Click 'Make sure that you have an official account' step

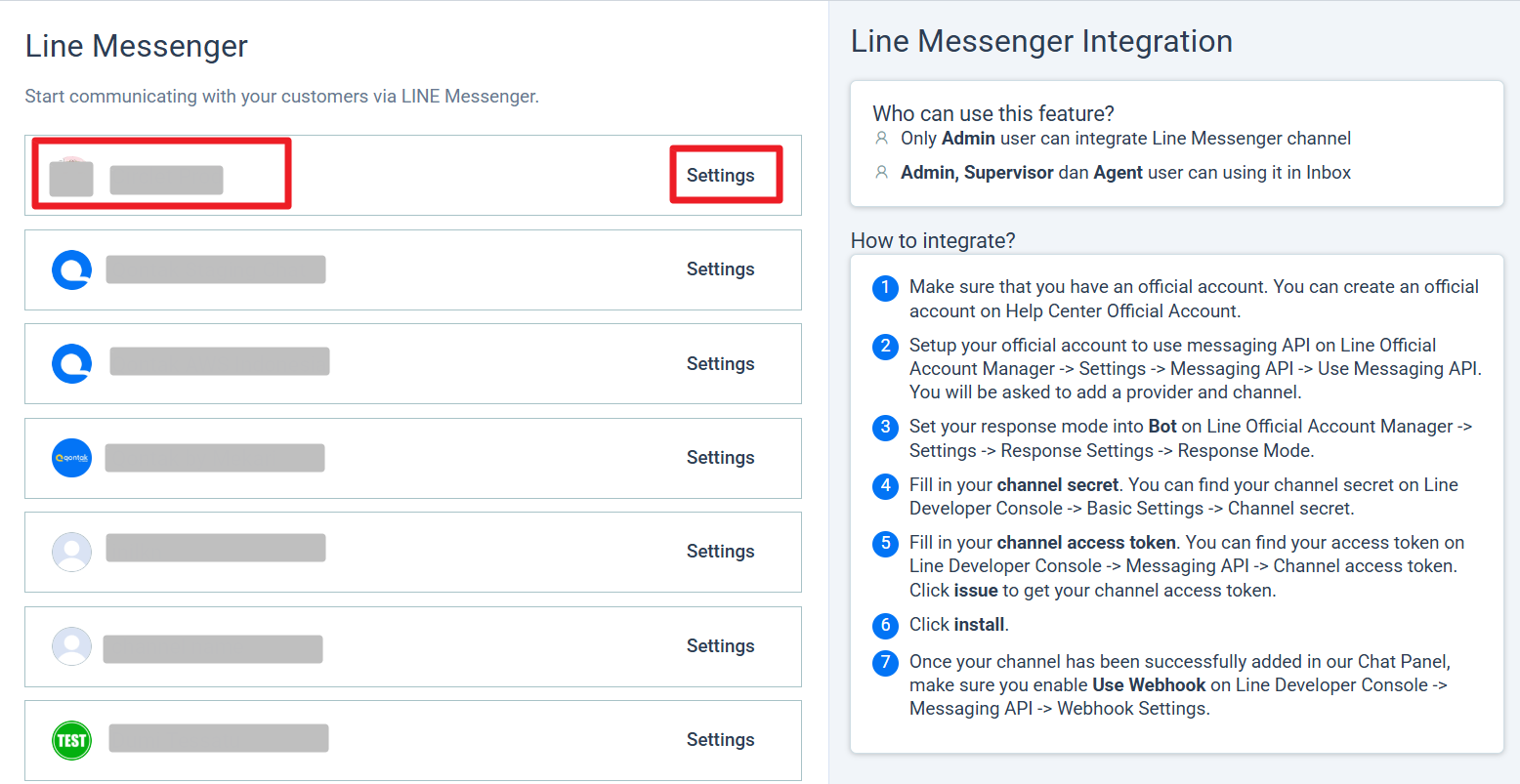click(x=1194, y=299)
